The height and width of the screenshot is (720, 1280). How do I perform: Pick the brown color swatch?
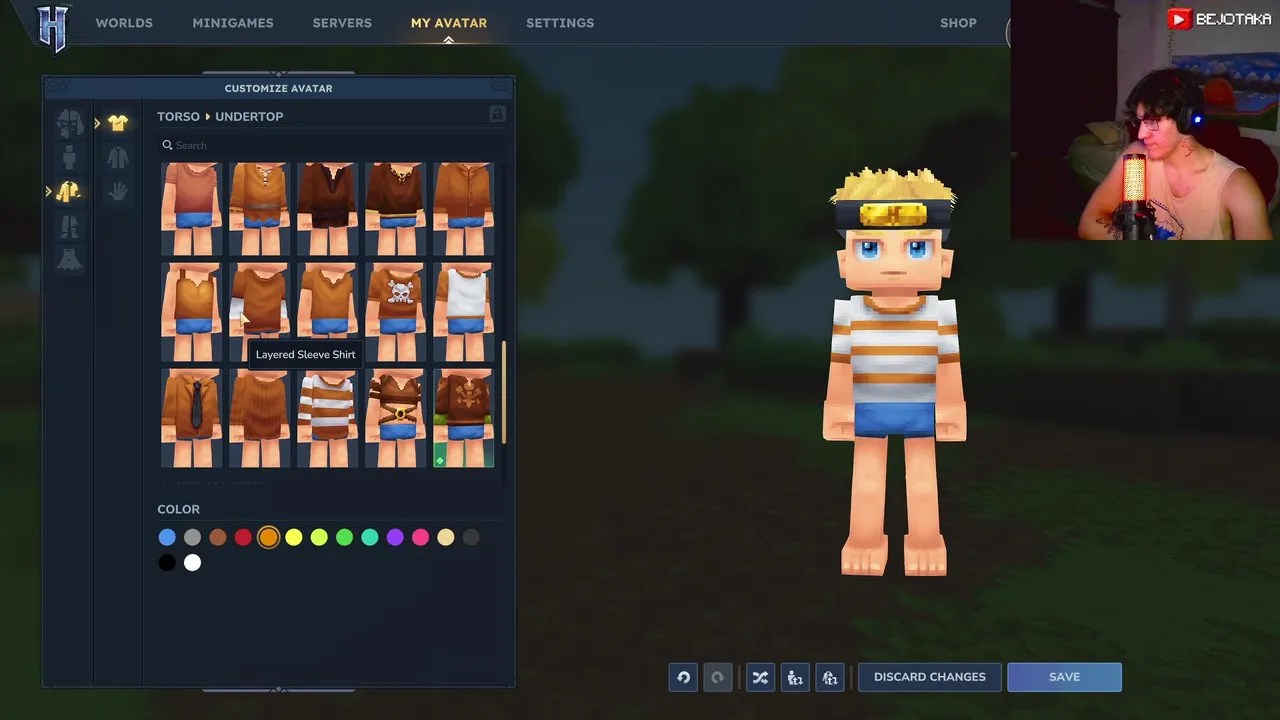218,538
